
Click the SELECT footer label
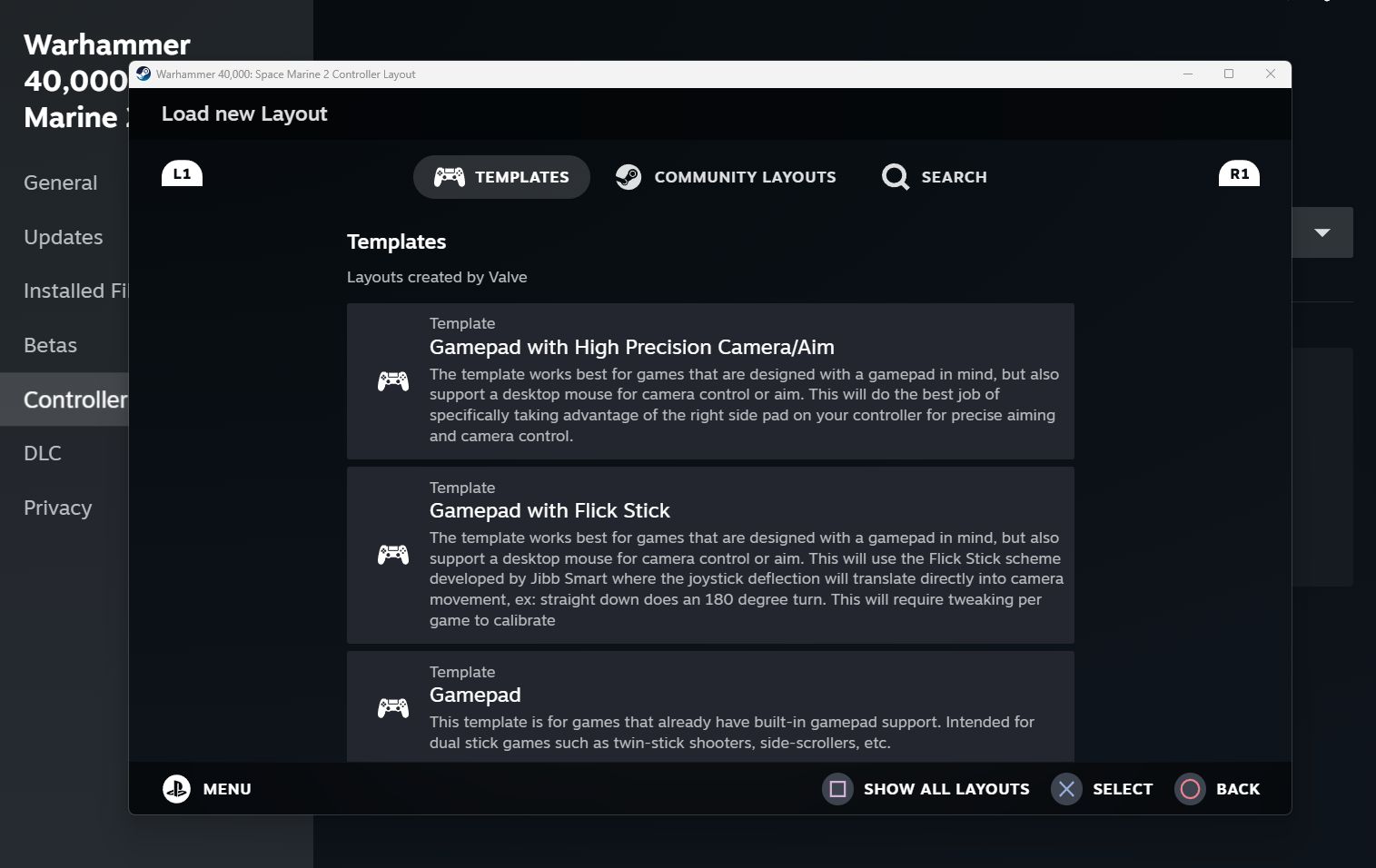(1123, 789)
